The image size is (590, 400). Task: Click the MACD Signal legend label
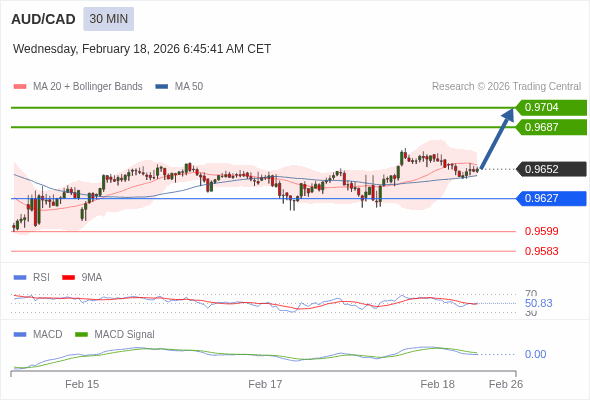pos(125,335)
